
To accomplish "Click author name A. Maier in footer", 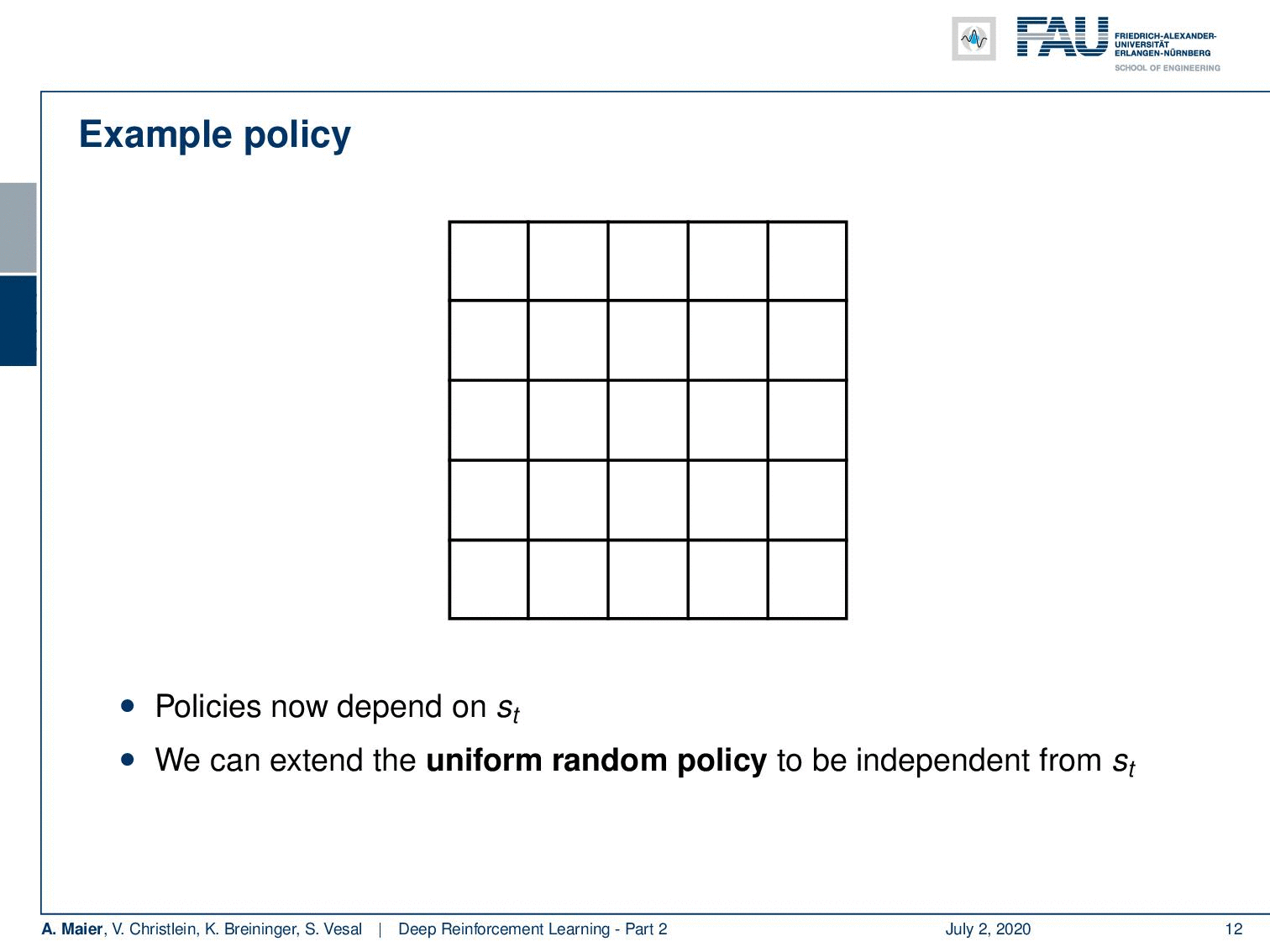I will tap(72, 928).
